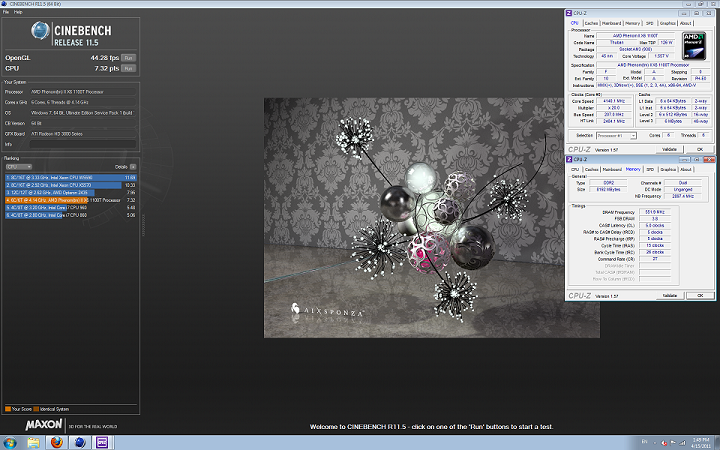Switch to Mainboard tab in top CPU-Z window
720x450 pixels.
pyautogui.click(x=612, y=23)
